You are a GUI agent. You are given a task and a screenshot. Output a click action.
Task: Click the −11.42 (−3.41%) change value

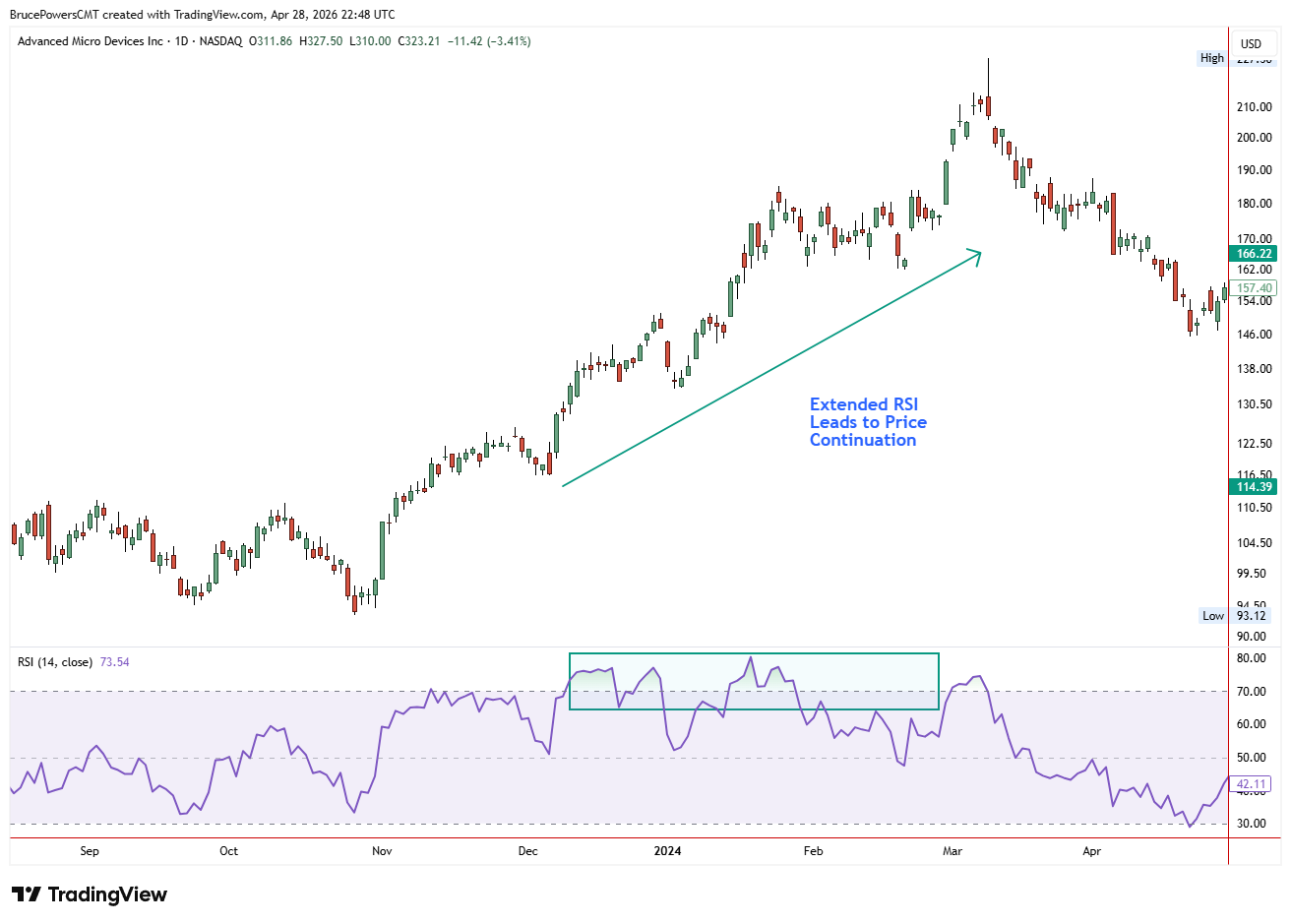[x=489, y=41]
